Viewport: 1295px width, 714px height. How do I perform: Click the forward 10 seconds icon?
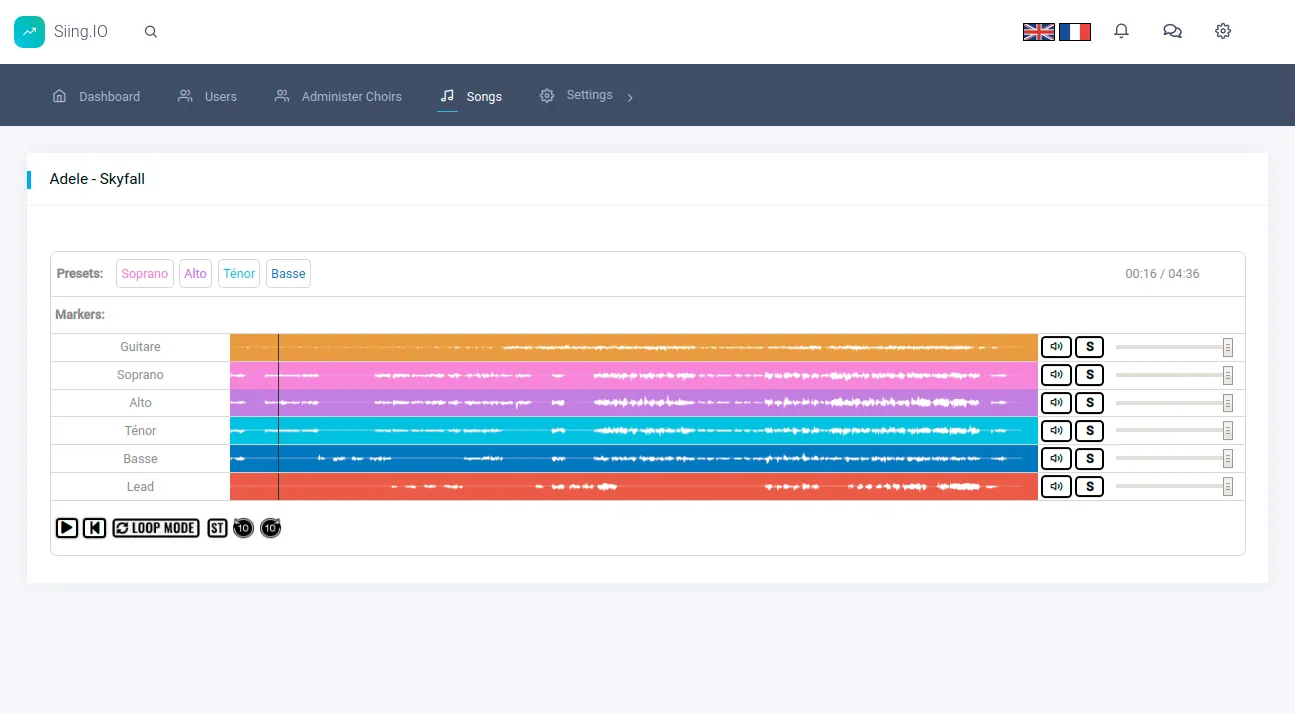270,528
